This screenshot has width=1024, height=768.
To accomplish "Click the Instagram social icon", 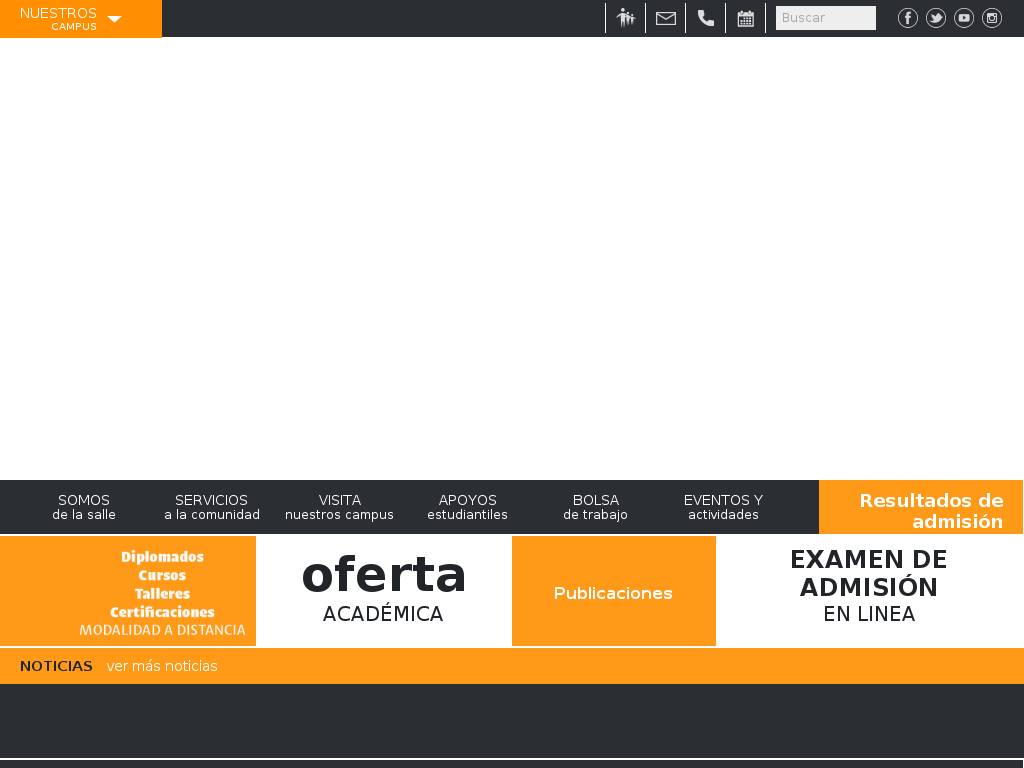I will tap(992, 18).
